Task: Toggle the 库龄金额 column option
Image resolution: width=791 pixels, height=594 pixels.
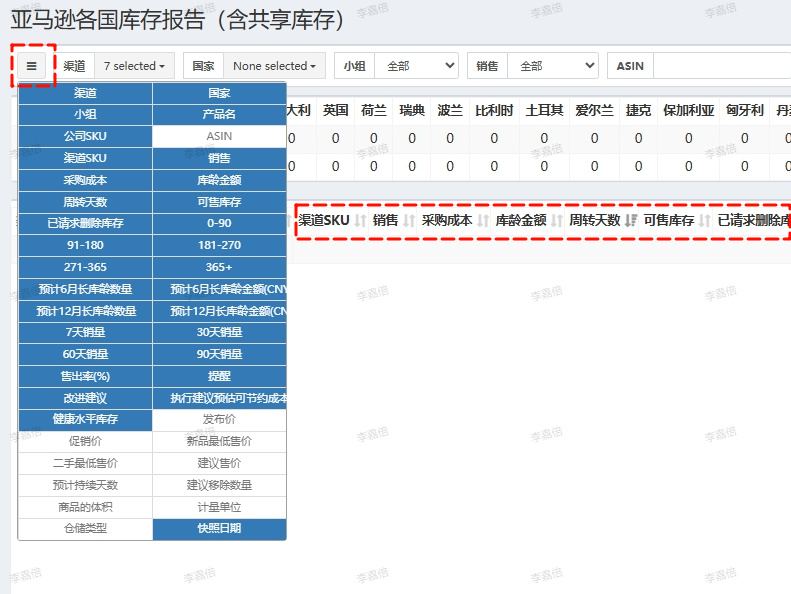Action: coord(219,180)
